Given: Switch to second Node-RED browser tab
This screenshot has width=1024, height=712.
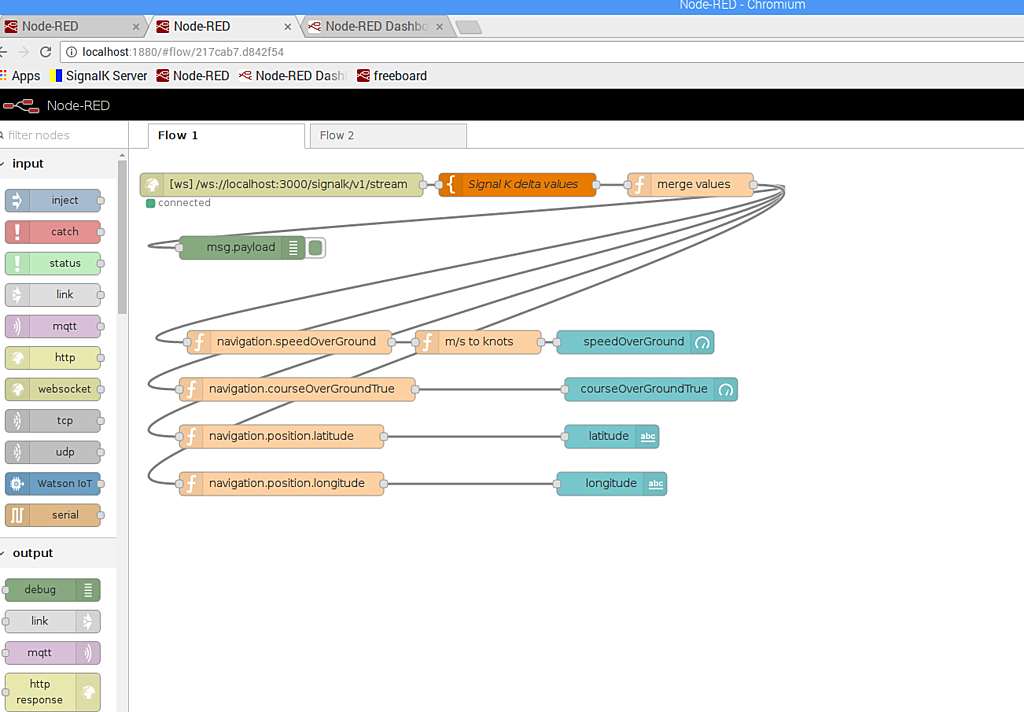Looking at the screenshot, I should [223, 27].
